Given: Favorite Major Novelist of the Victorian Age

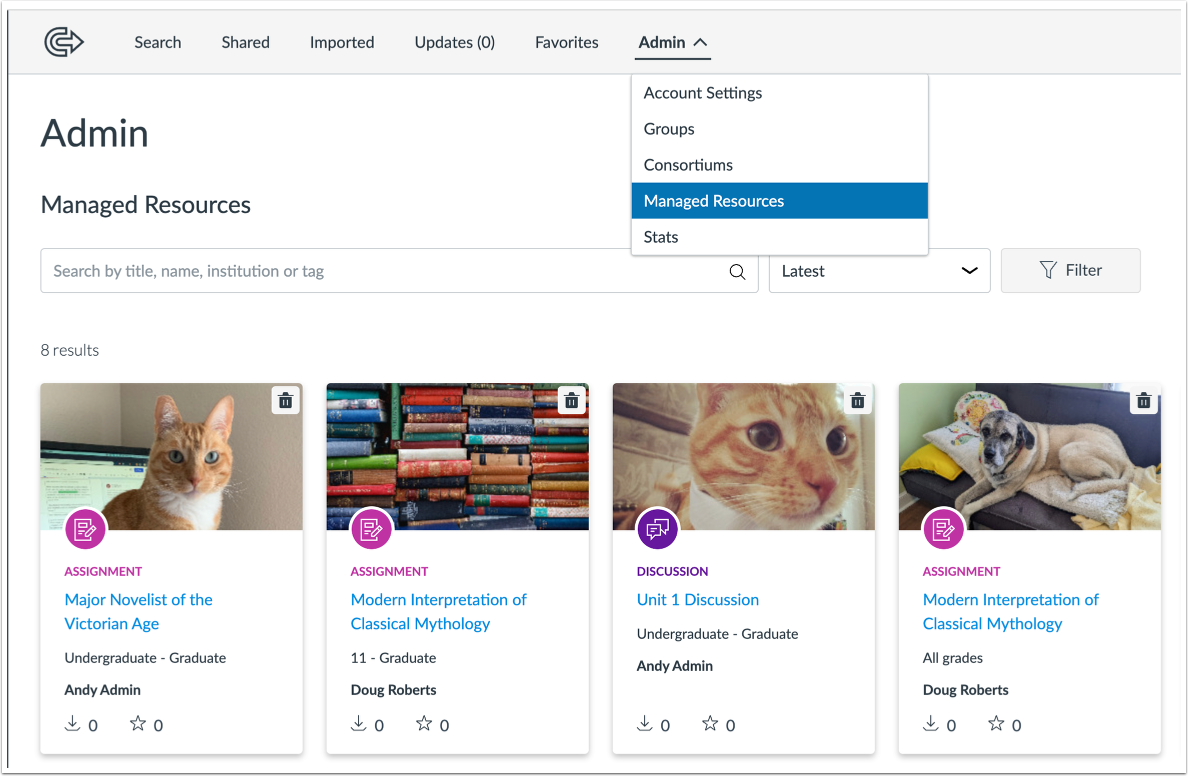Looking at the screenshot, I should (137, 724).
